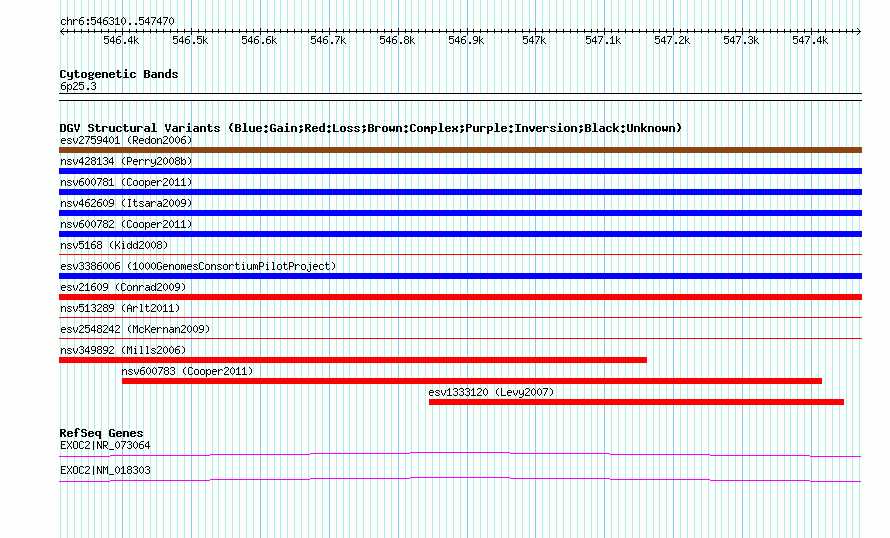The height and width of the screenshot is (538, 890).
Task: Click the 546.6k ruler mark
Action: tap(259, 40)
